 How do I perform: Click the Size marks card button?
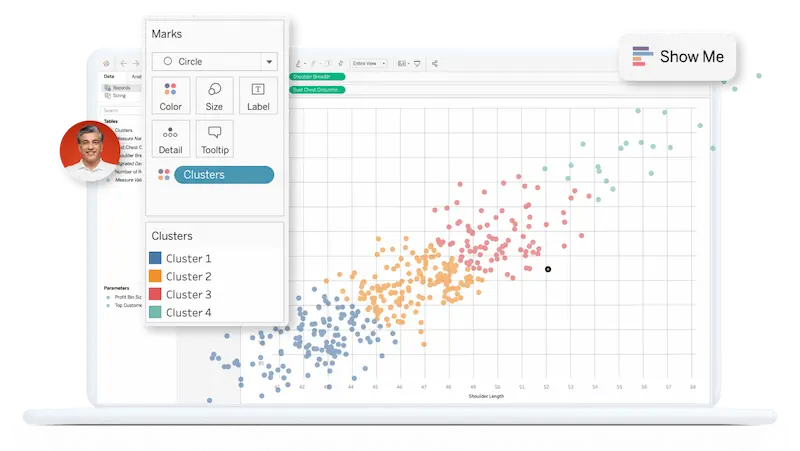[x=214, y=95]
